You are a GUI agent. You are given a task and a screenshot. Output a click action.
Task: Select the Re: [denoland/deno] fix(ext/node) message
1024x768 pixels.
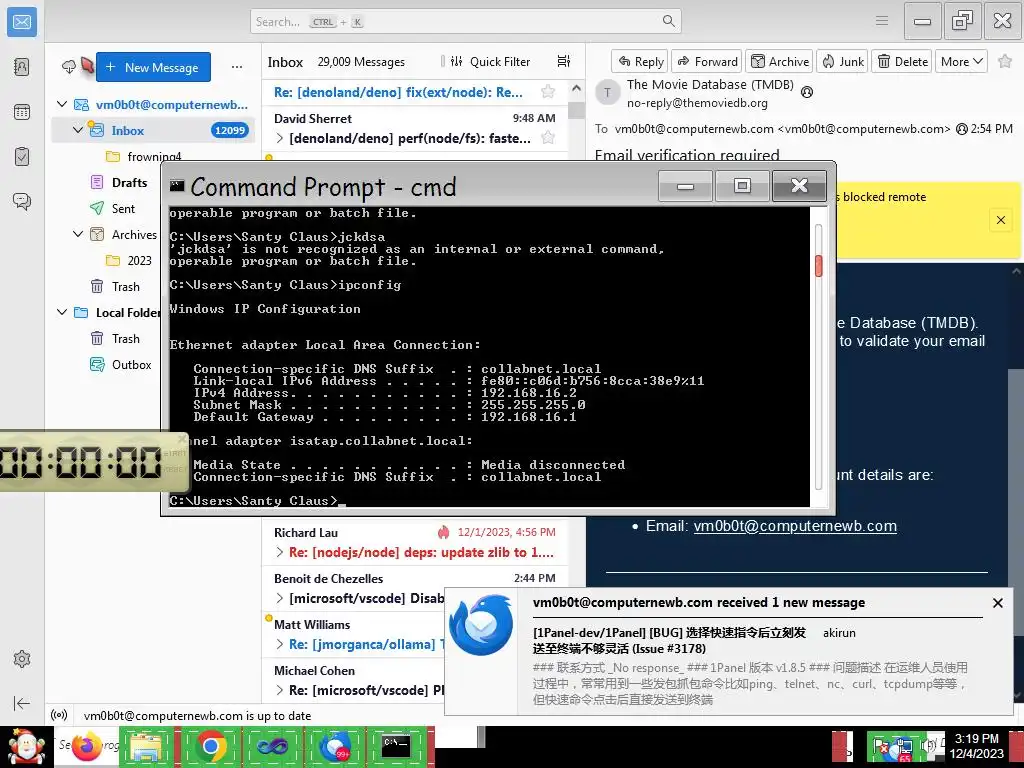[x=398, y=92]
